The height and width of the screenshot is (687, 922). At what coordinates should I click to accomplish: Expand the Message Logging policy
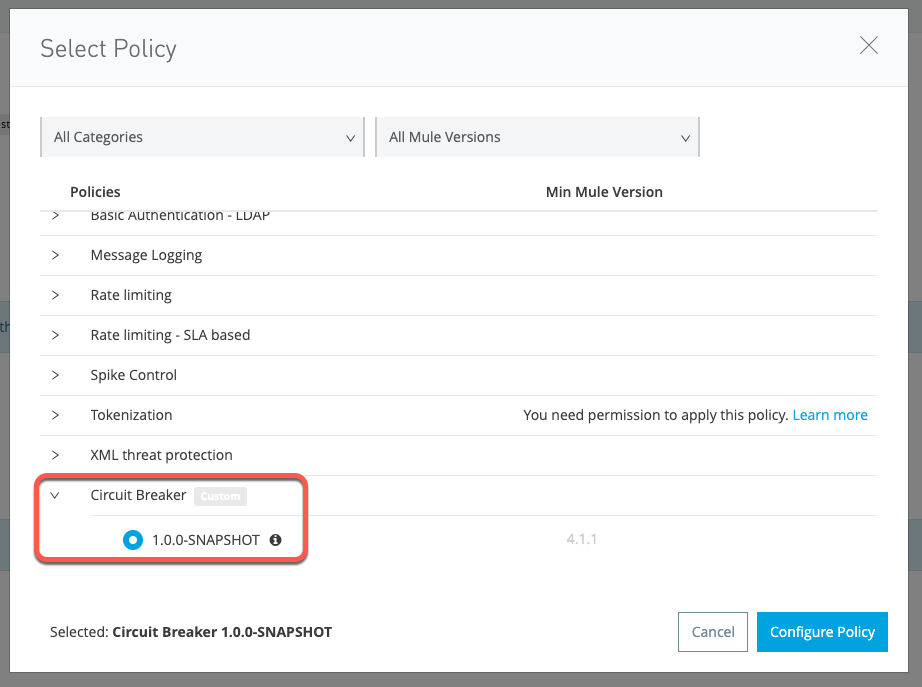pyautogui.click(x=56, y=255)
